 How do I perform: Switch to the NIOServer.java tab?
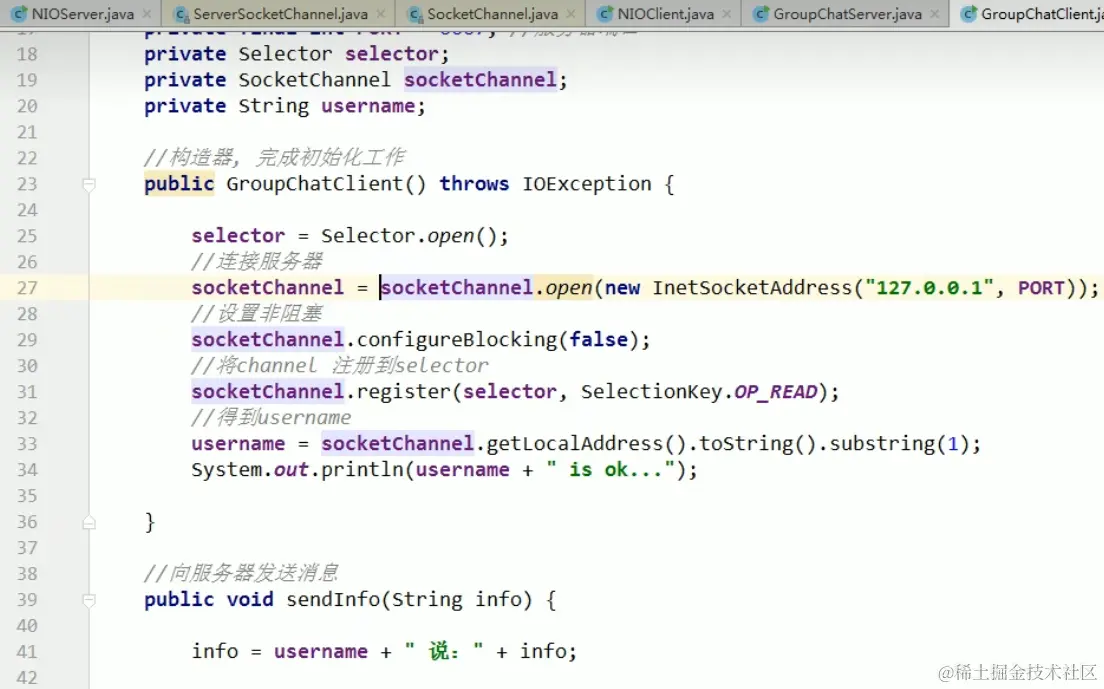(82, 14)
